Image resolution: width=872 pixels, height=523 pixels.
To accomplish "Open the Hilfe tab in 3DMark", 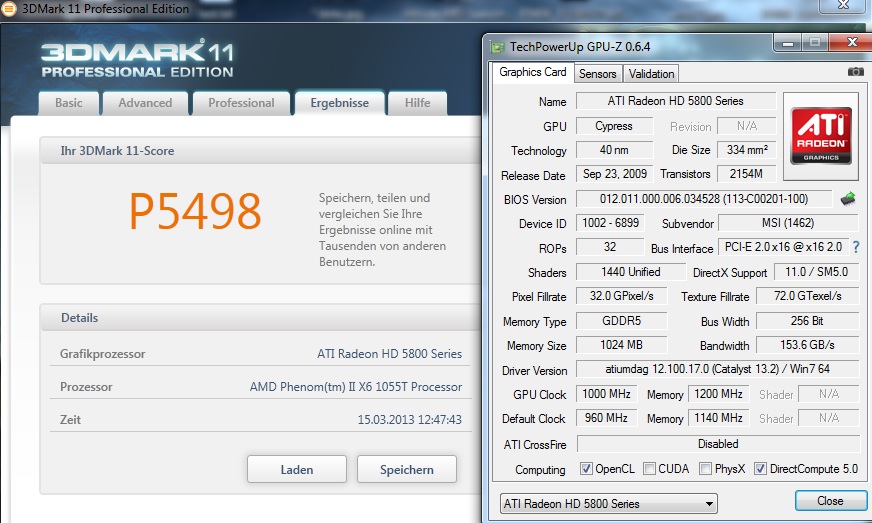I will point(417,103).
